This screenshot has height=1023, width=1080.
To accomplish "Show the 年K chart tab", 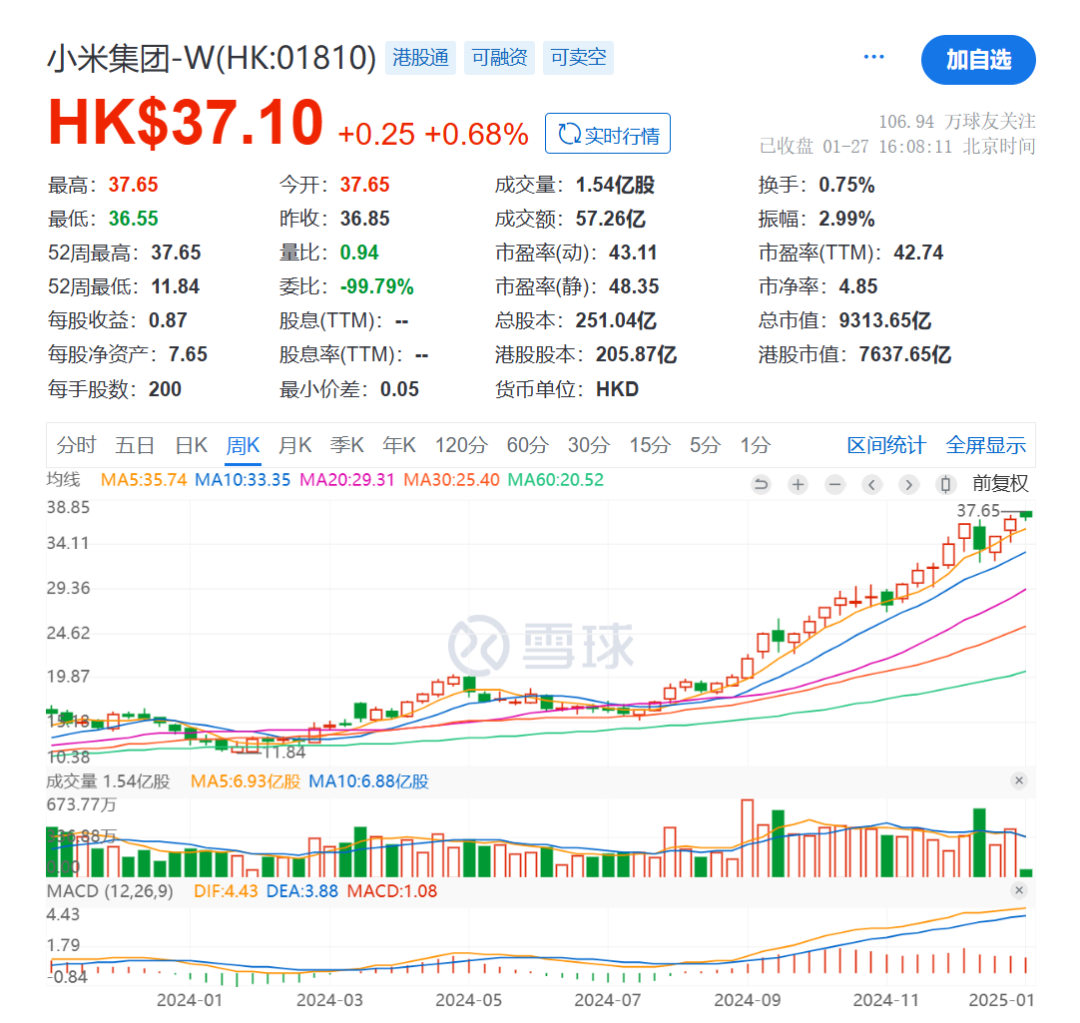I will tap(399, 445).
